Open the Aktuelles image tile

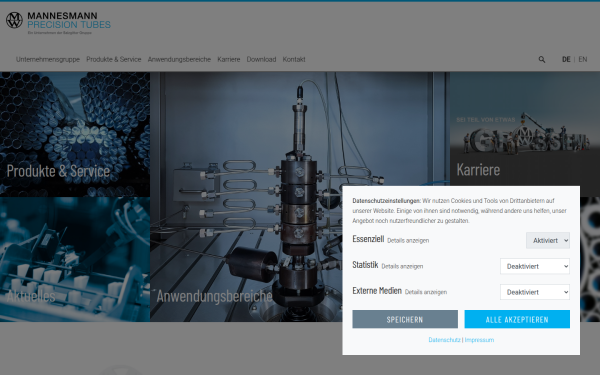pyautogui.click(x=75, y=259)
